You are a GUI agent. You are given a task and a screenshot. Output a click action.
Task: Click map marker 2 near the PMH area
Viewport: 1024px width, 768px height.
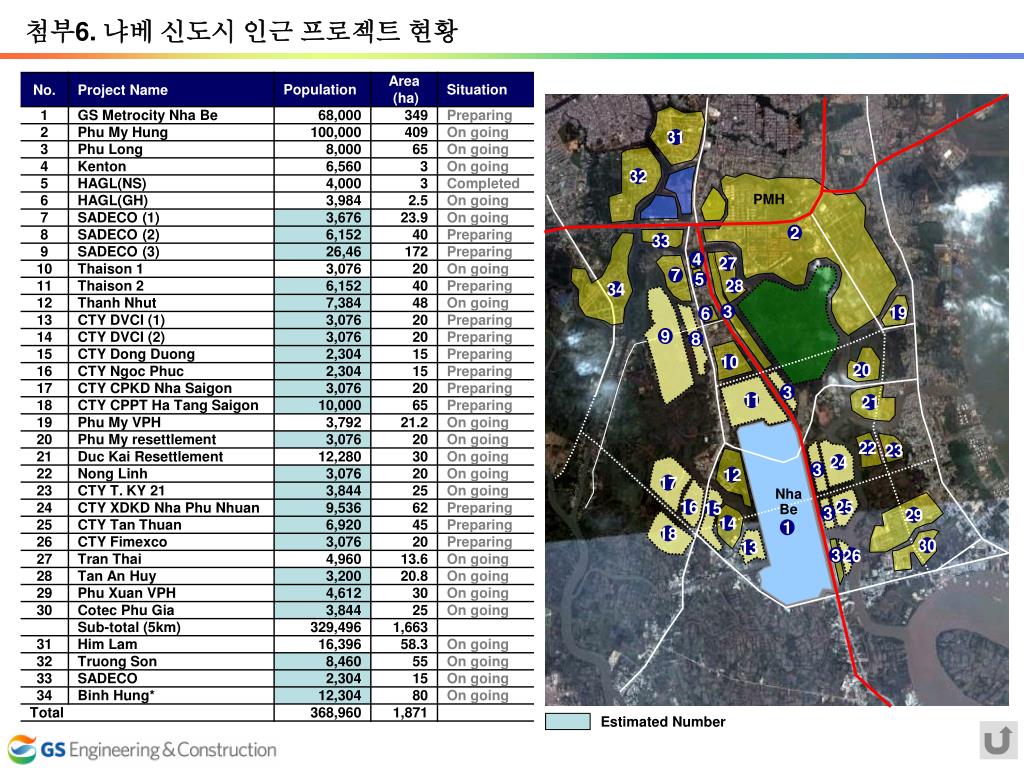794,232
